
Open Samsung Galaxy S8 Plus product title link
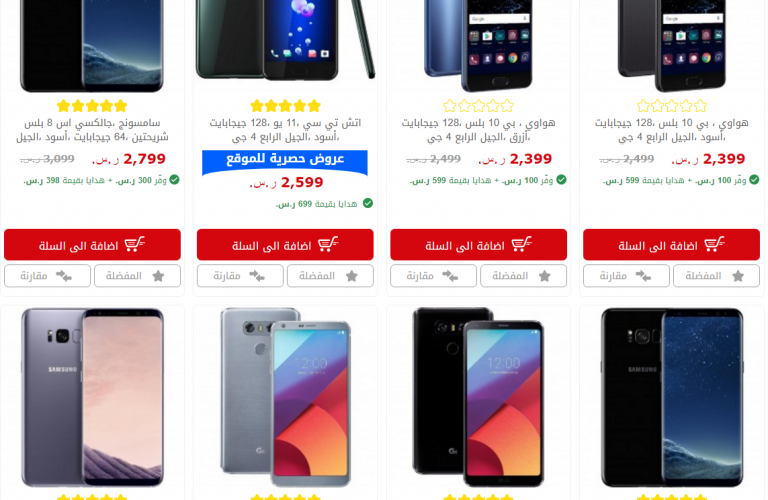[x=92, y=130]
